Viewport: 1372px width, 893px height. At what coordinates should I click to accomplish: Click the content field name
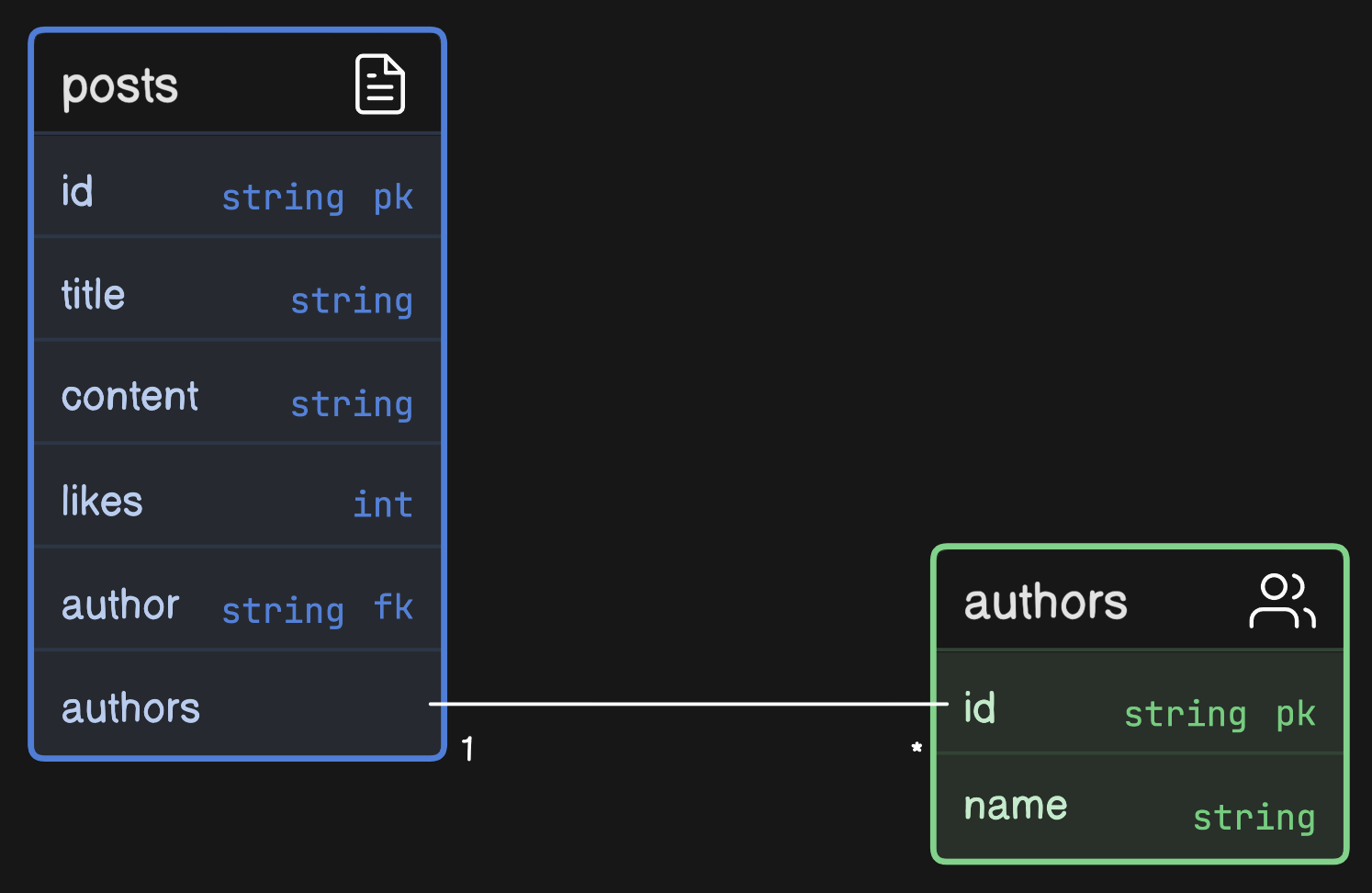(x=129, y=397)
